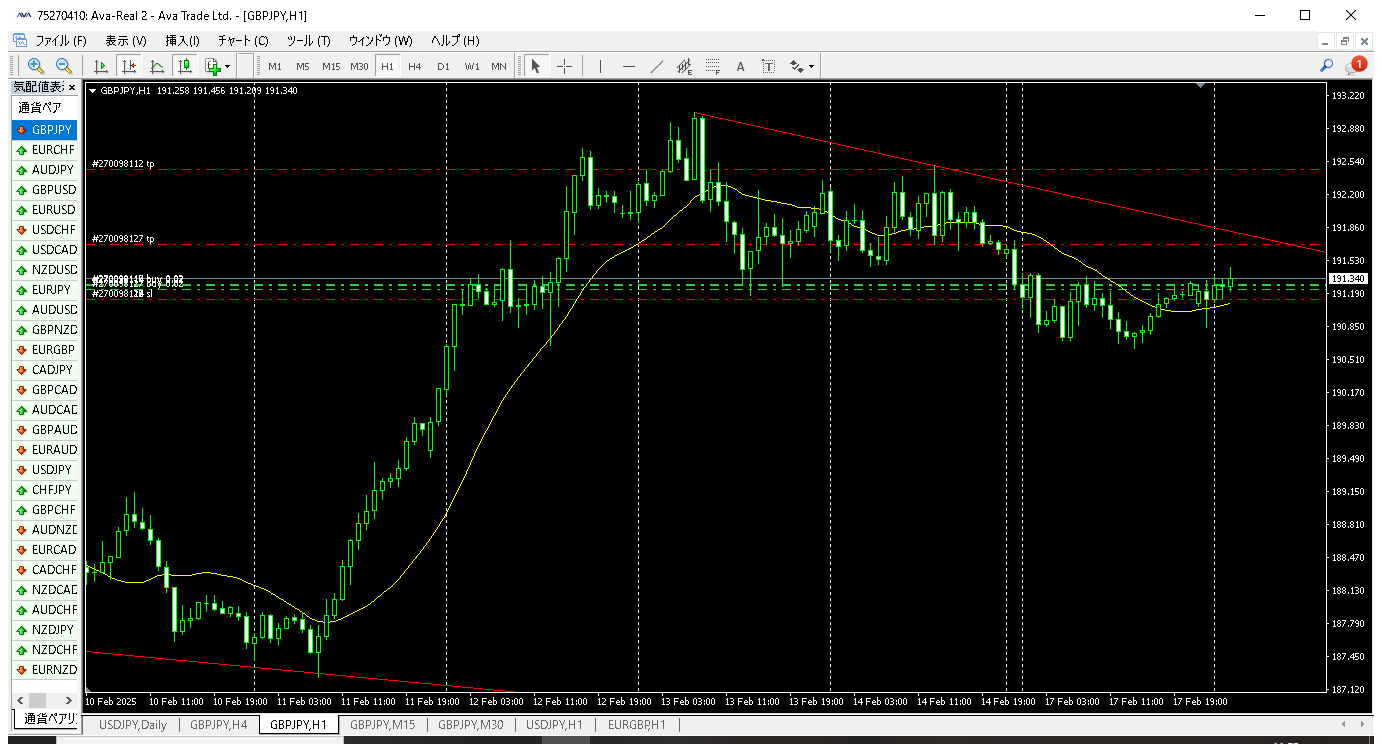Open the ウィンドウ (W) menu

[380, 41]
